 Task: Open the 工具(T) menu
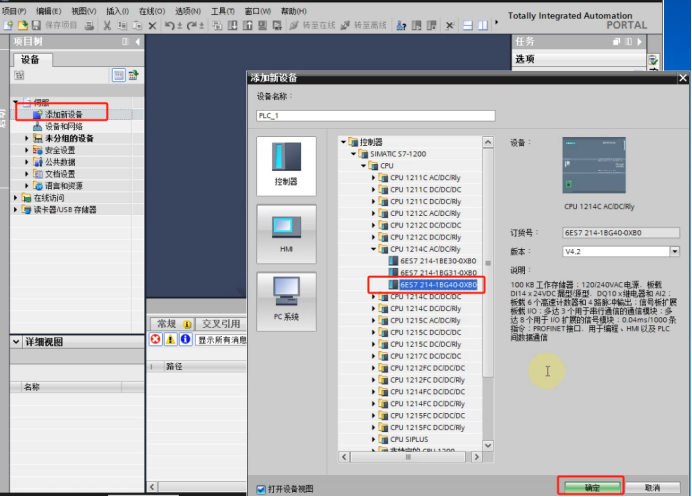click(222, 11)
